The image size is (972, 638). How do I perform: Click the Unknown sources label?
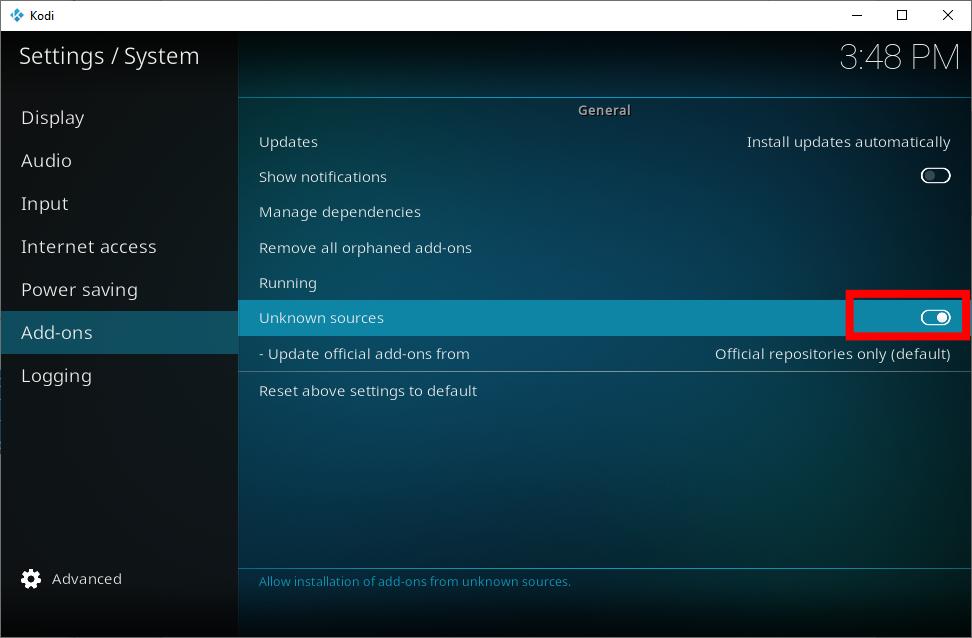click(x=321, y=318)
